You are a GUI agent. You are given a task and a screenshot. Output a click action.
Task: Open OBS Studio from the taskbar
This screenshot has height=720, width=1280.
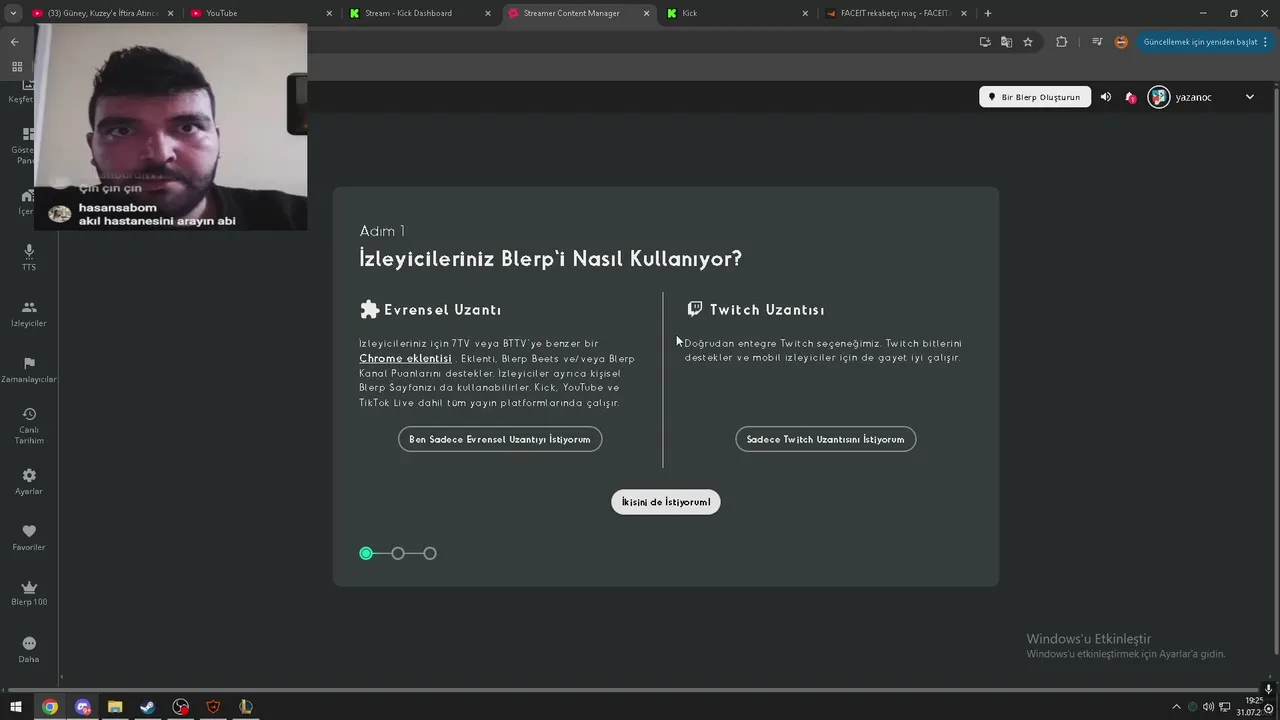click(180, 707)
